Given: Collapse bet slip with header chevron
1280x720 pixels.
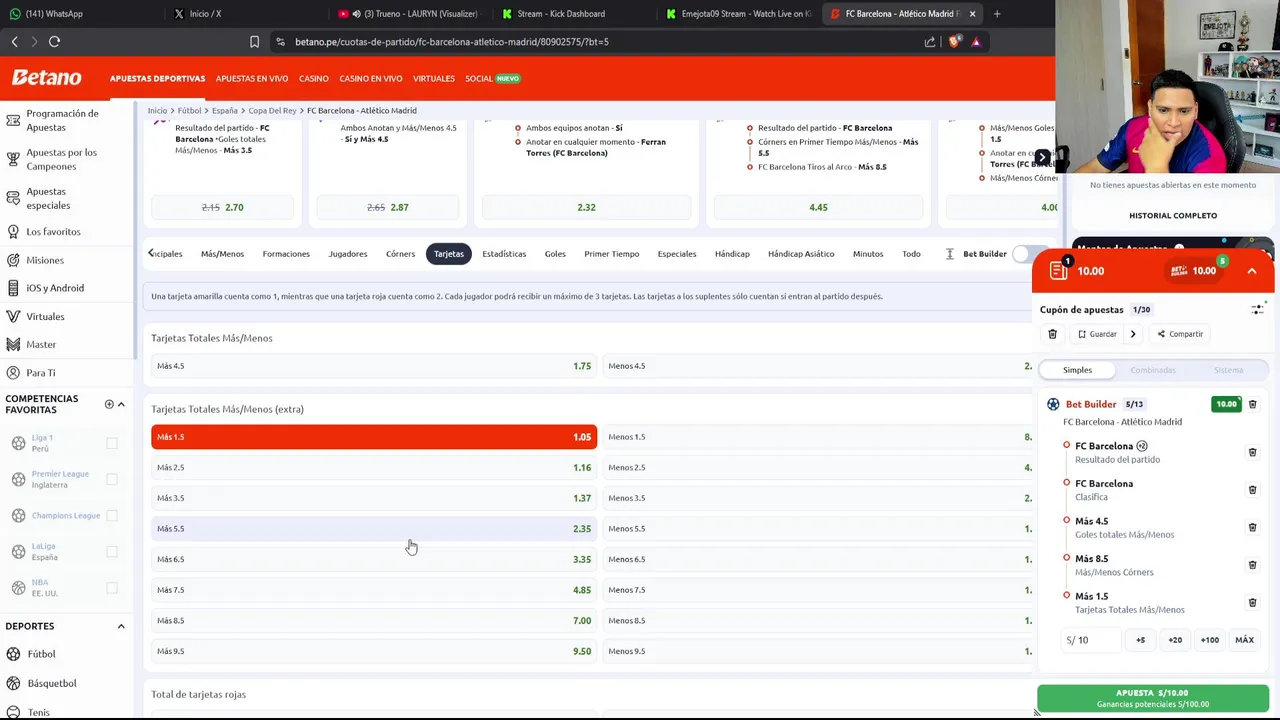Looking at the screenshot, I should 1251,271.
